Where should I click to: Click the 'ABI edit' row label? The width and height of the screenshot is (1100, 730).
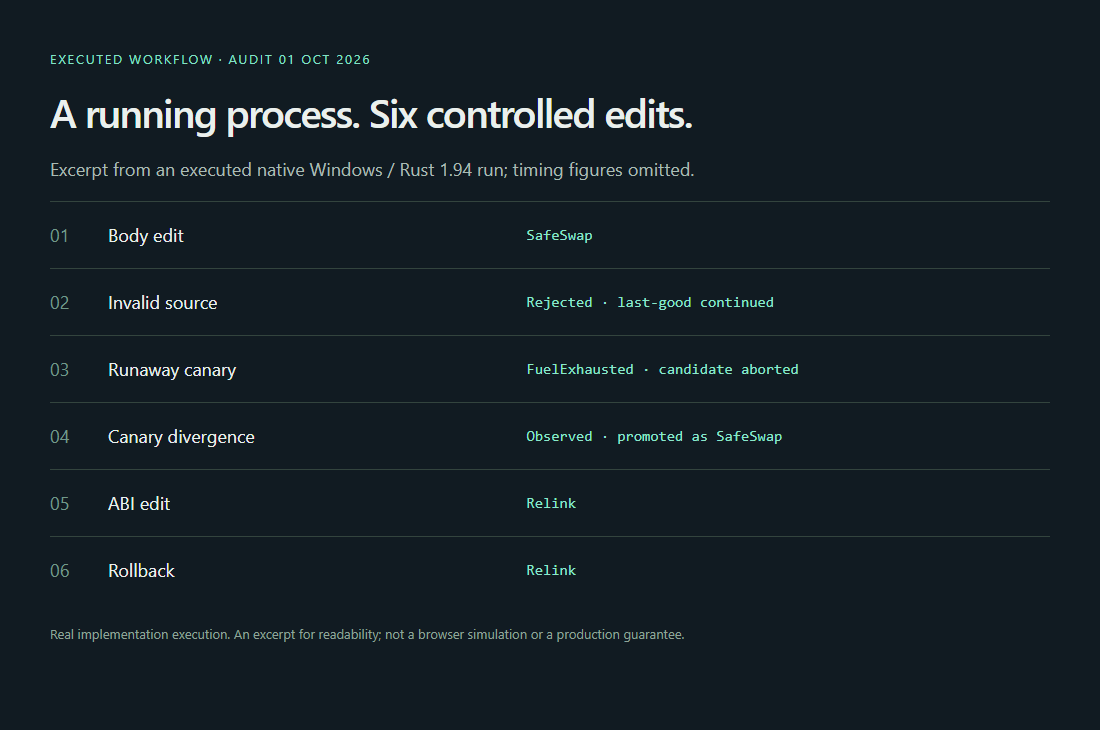pyautogui.click(x=139, y=503)
